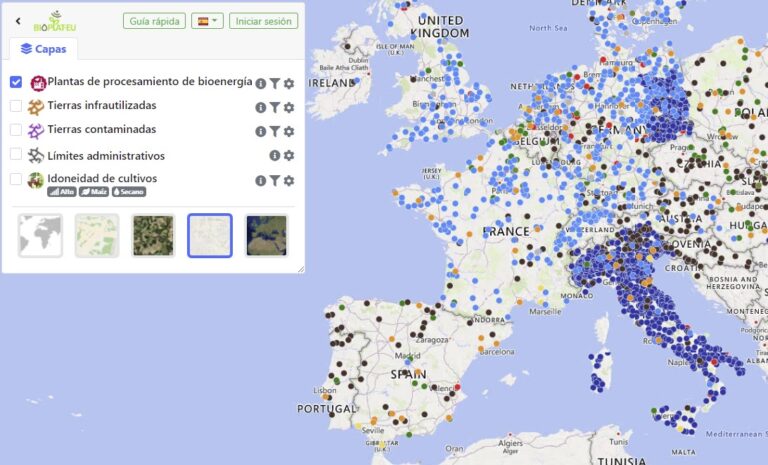Click the Algiers city label
768x465 pixels.
pyautogui.click(x=510, y=443)
